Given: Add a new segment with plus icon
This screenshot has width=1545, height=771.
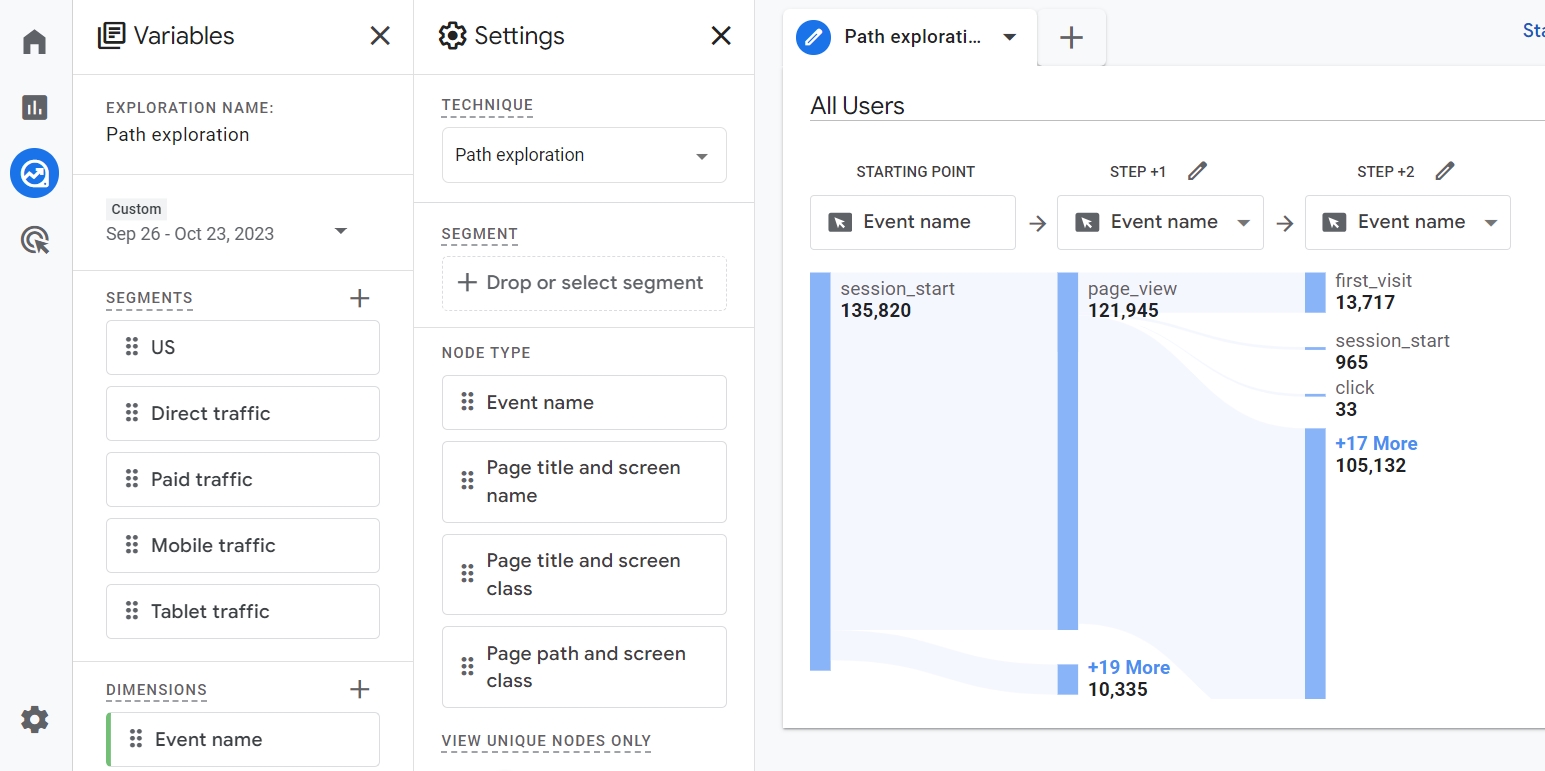Looking at the screenshot, I should 360,298.
